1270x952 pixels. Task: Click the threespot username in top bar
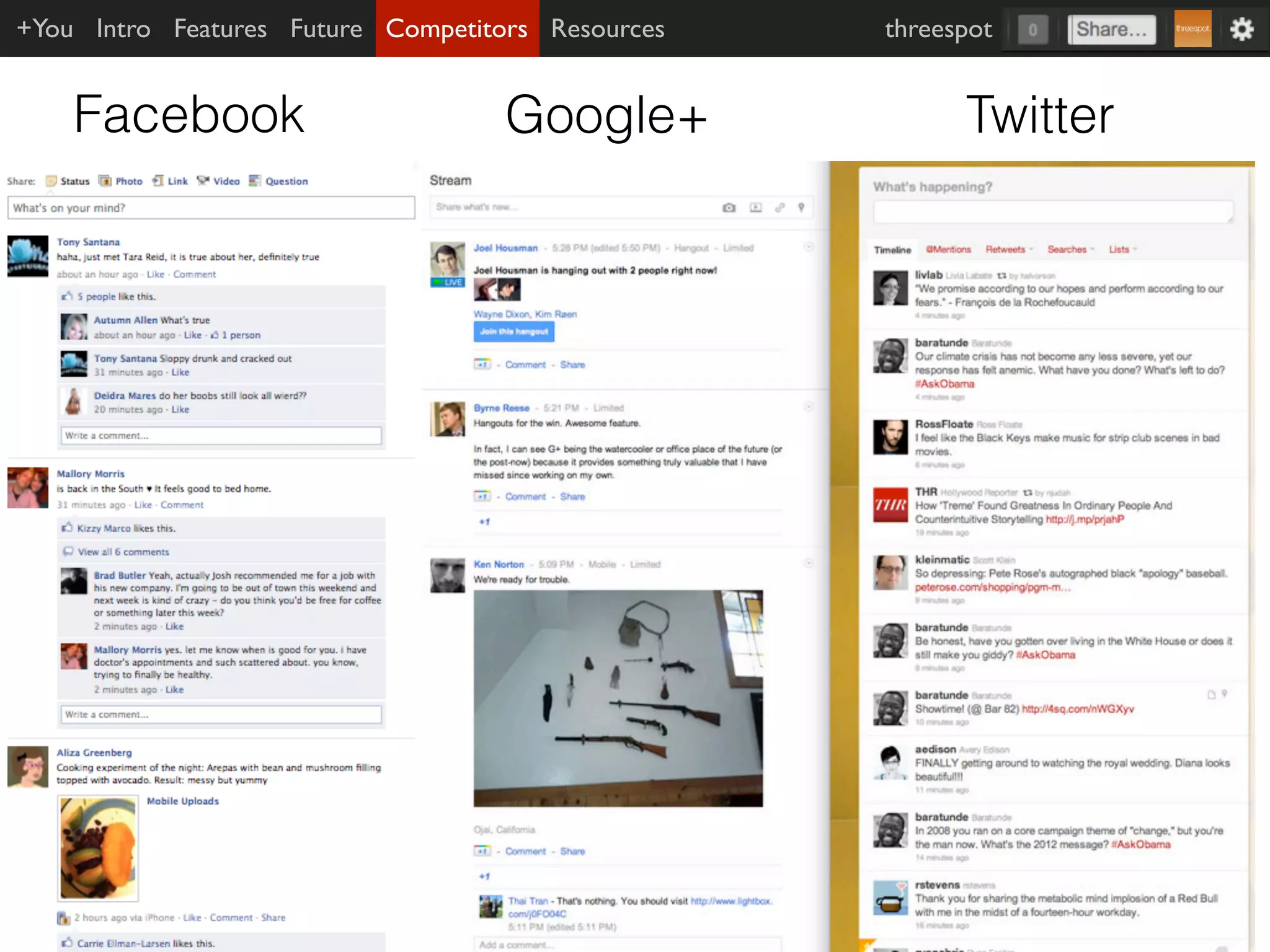(x=938, y=29)
